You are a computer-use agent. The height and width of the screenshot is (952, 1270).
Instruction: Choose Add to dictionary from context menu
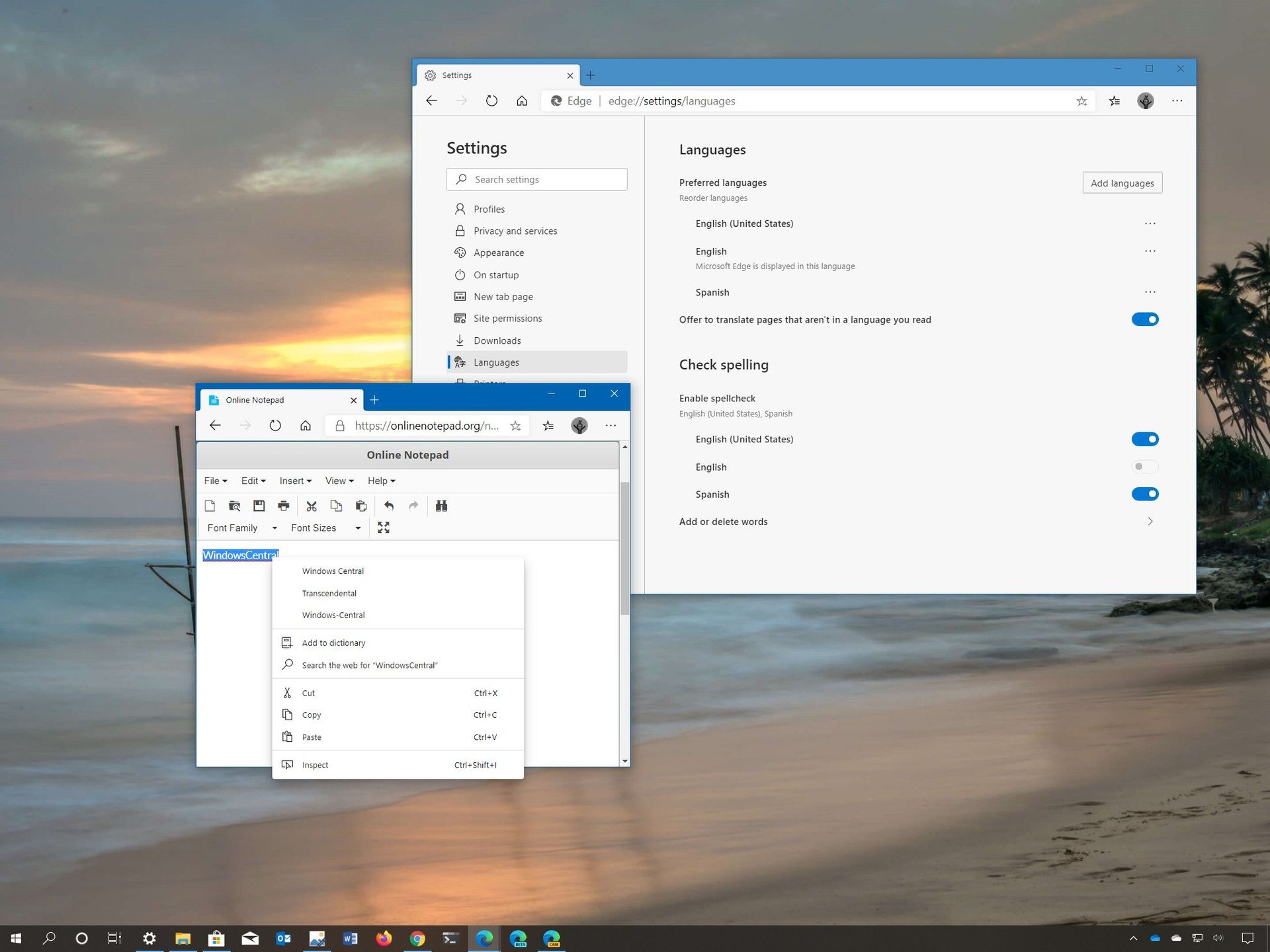(x=333, y=642)
